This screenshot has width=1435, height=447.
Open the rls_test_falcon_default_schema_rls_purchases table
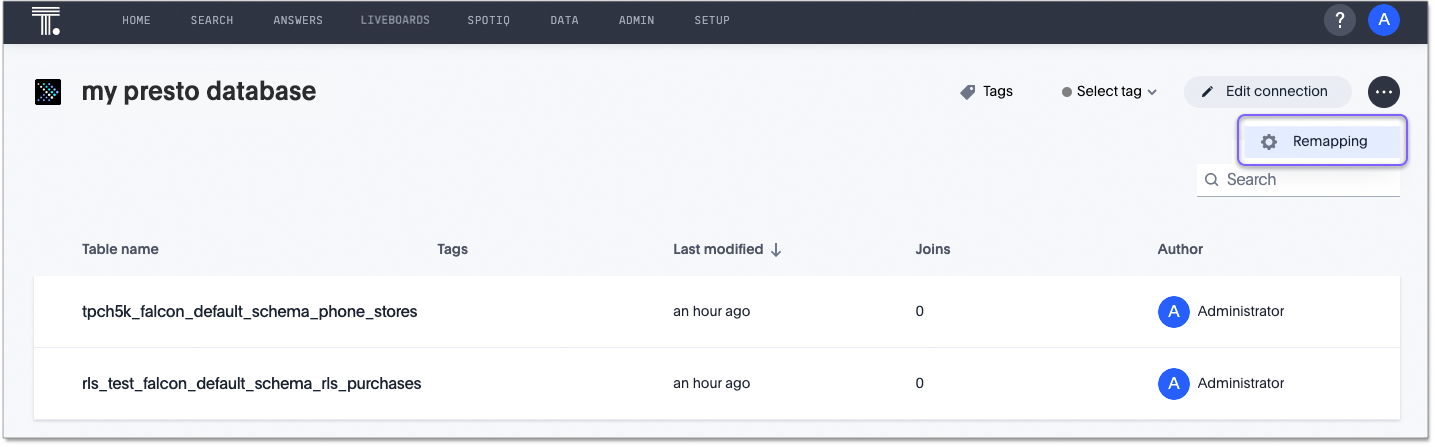pyautogui.click(x=251, y=383)
